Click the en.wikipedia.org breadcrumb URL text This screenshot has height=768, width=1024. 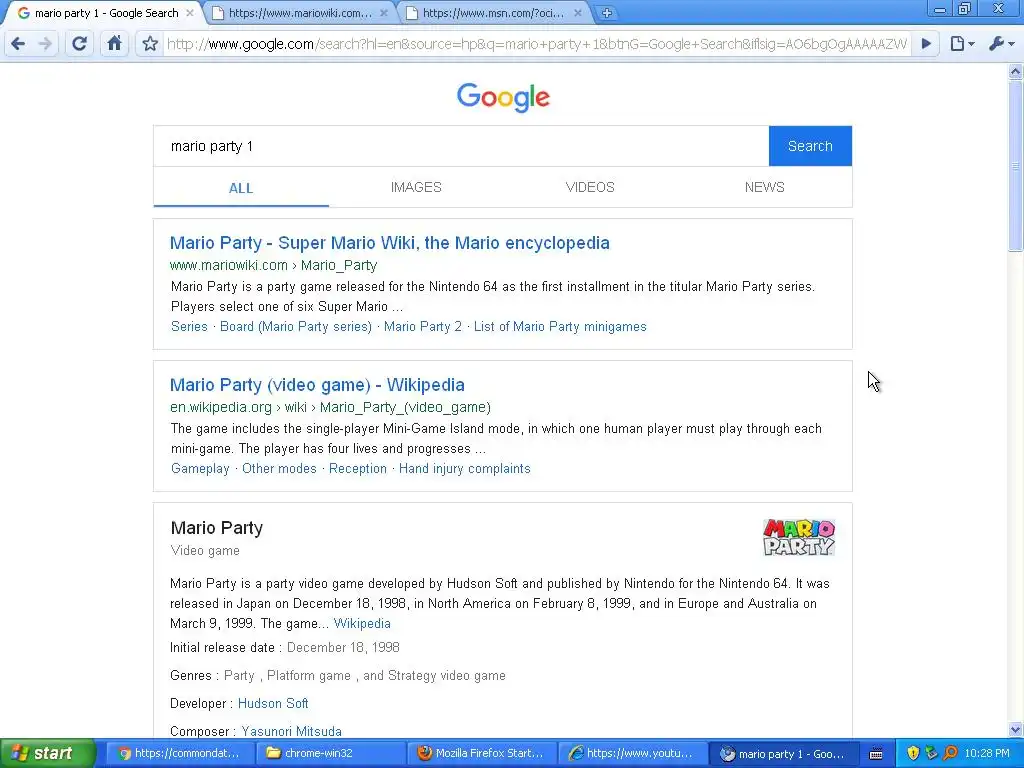click(x=330, y=408)
